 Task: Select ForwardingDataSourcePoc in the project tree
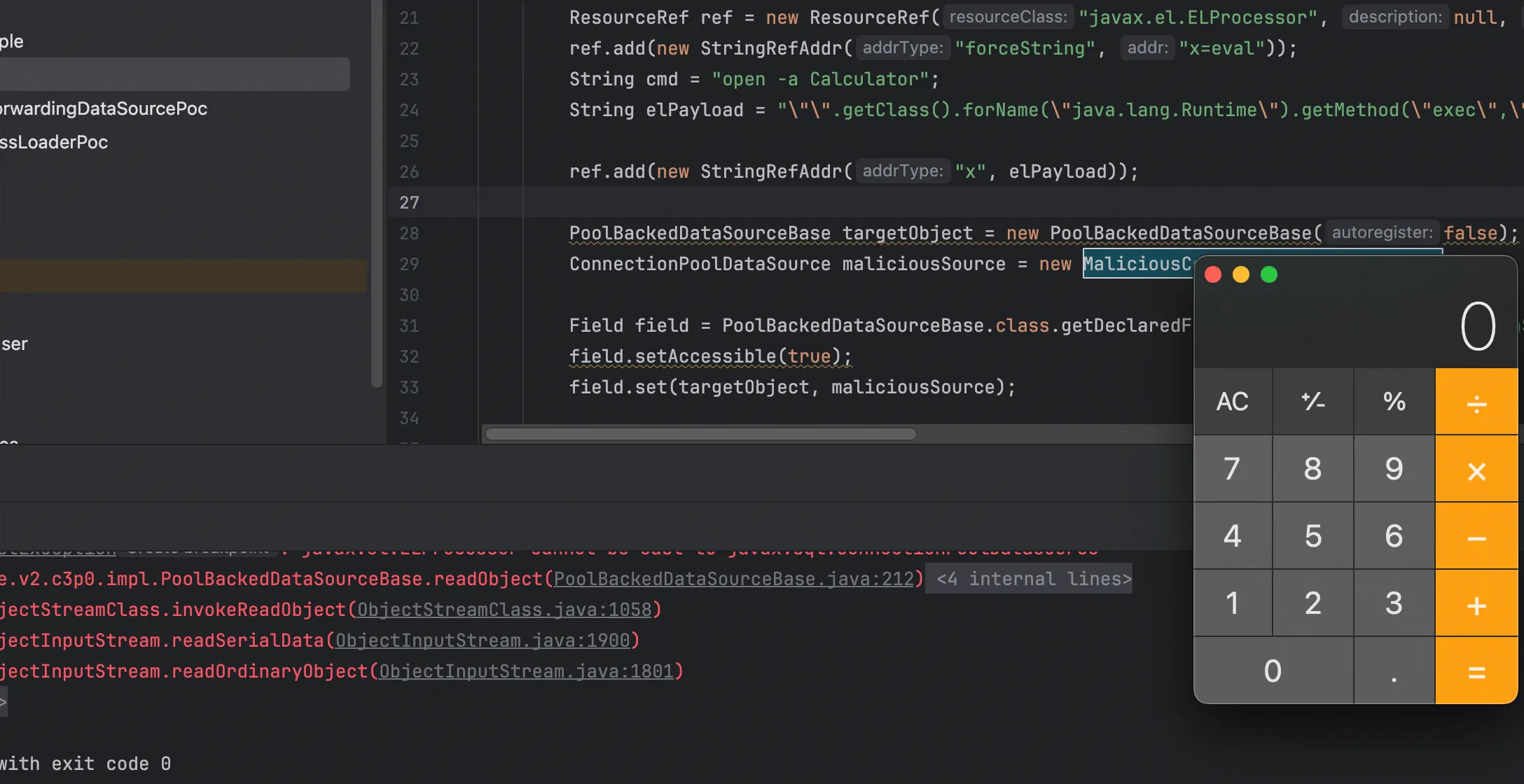(x=104, y=108)
